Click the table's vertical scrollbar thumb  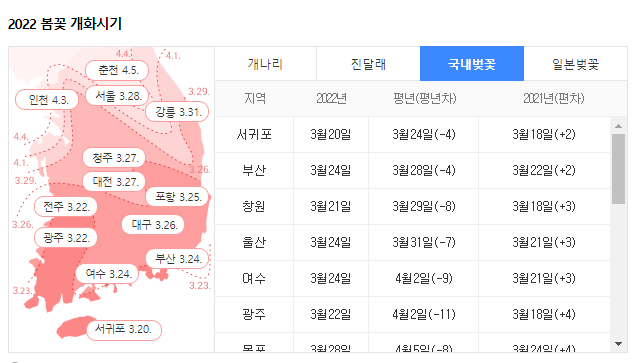point(619,168)
